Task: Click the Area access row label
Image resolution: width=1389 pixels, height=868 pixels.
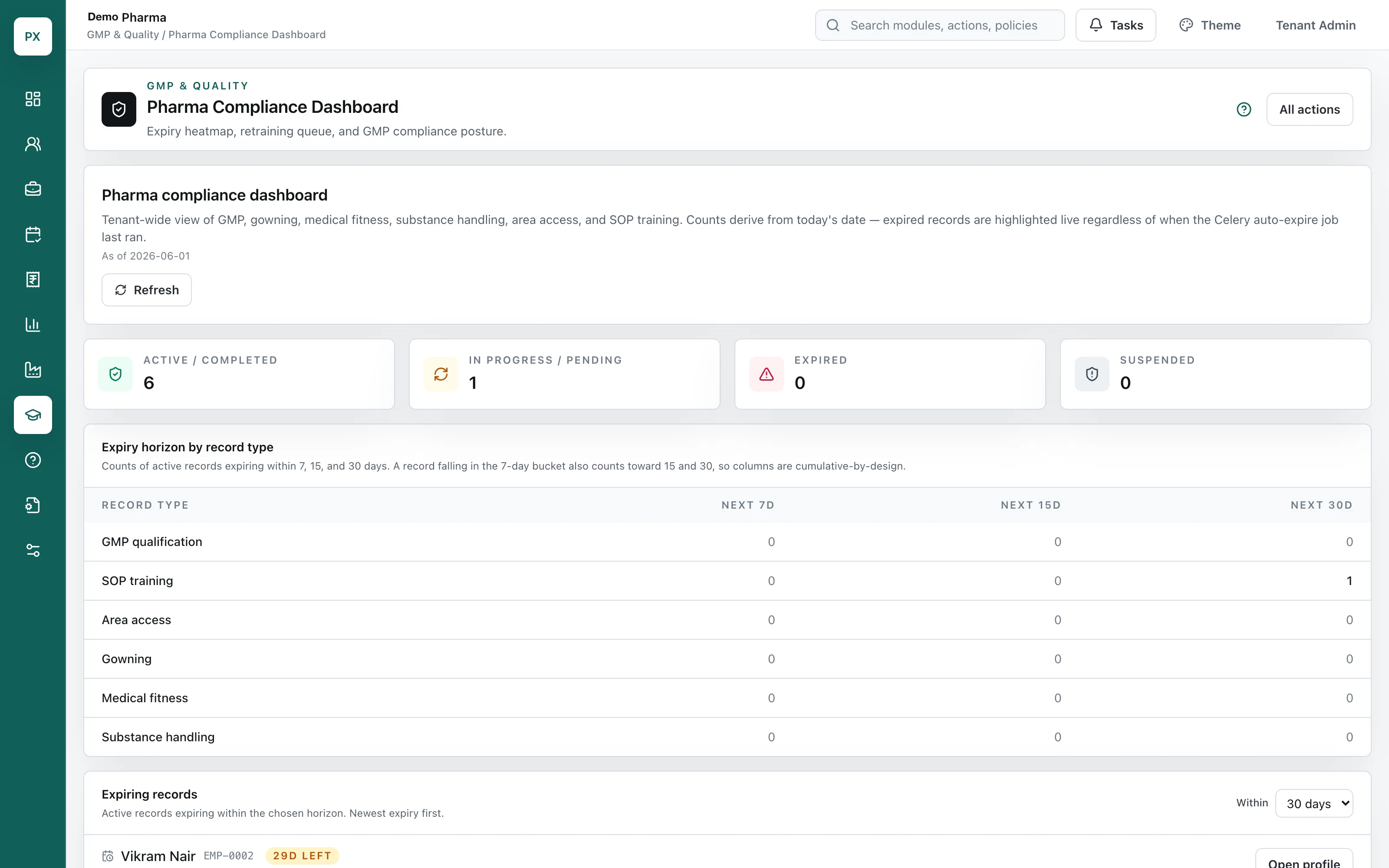Action: (x=136, y=620)
